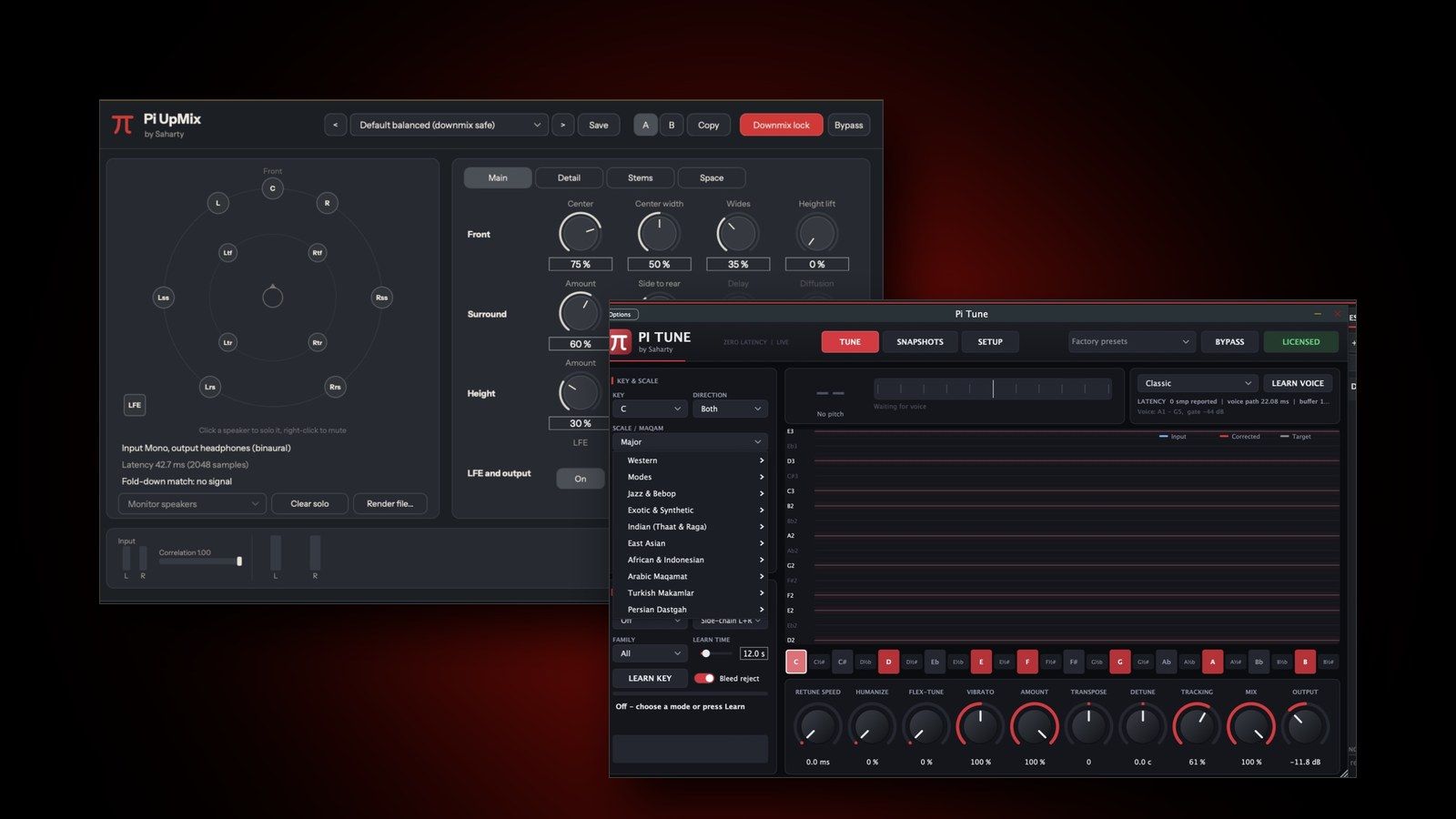The width and height of the screenshot is (1456, 819).
Task: Click the LEARN KEY button
Action: (x=650, y=678)
